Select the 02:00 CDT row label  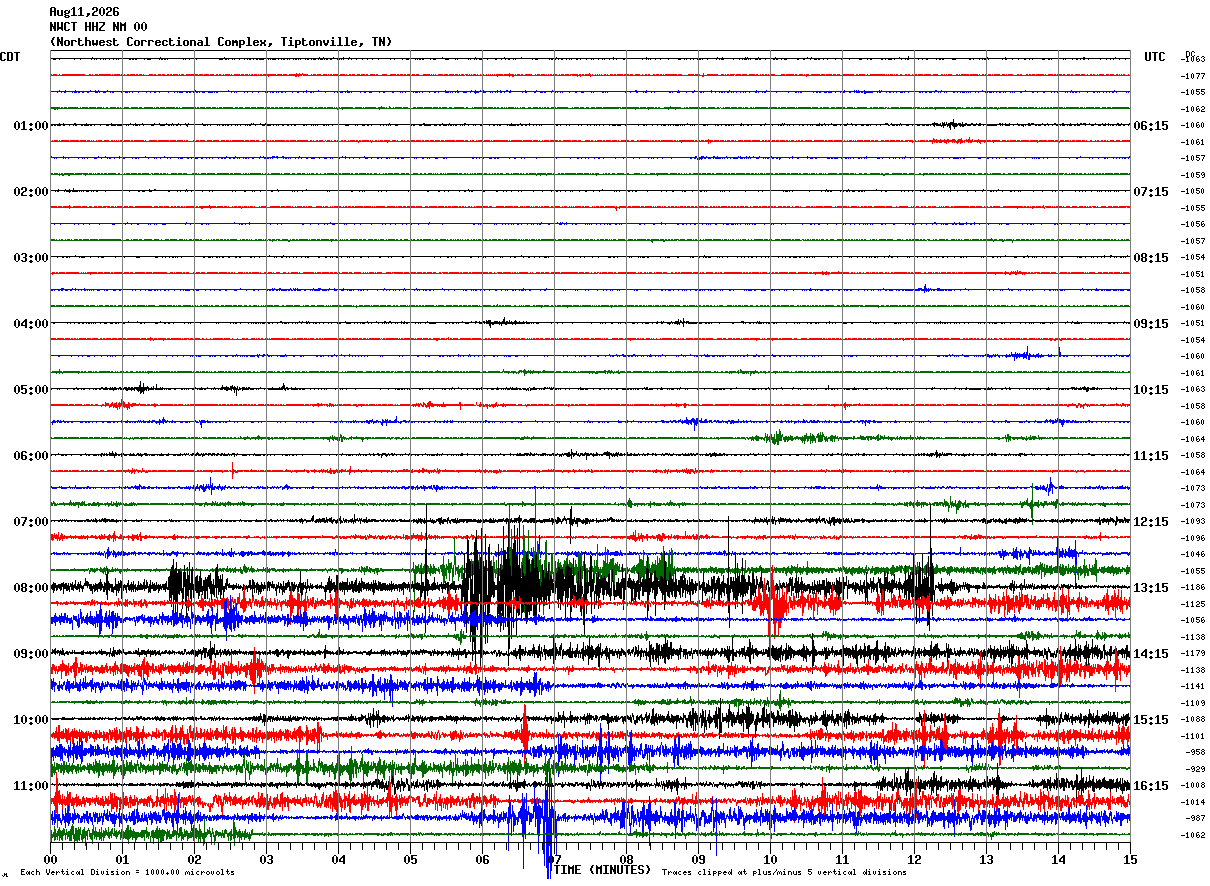[x=31, y=192]
